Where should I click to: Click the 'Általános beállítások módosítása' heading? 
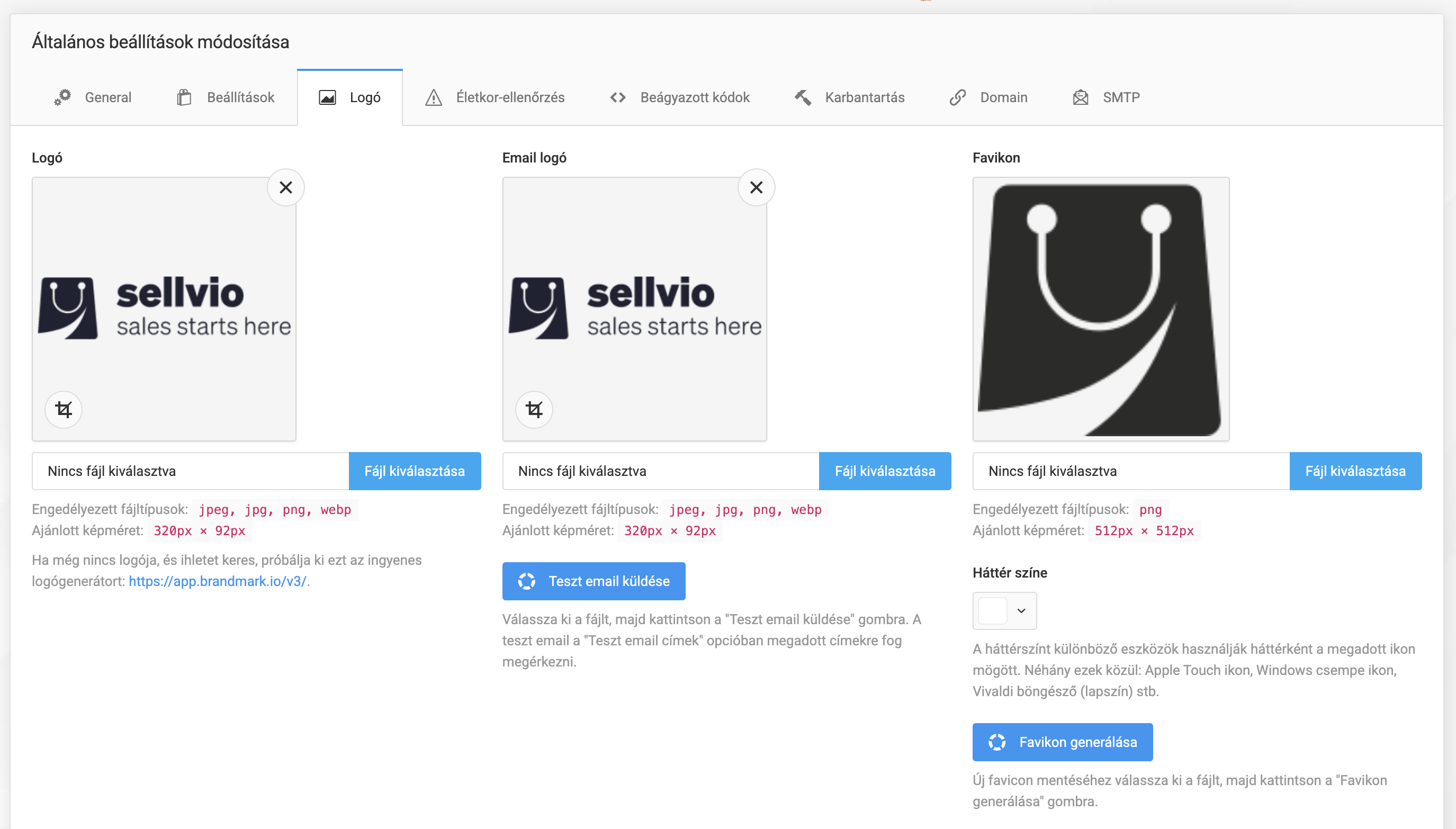point(160,42)
